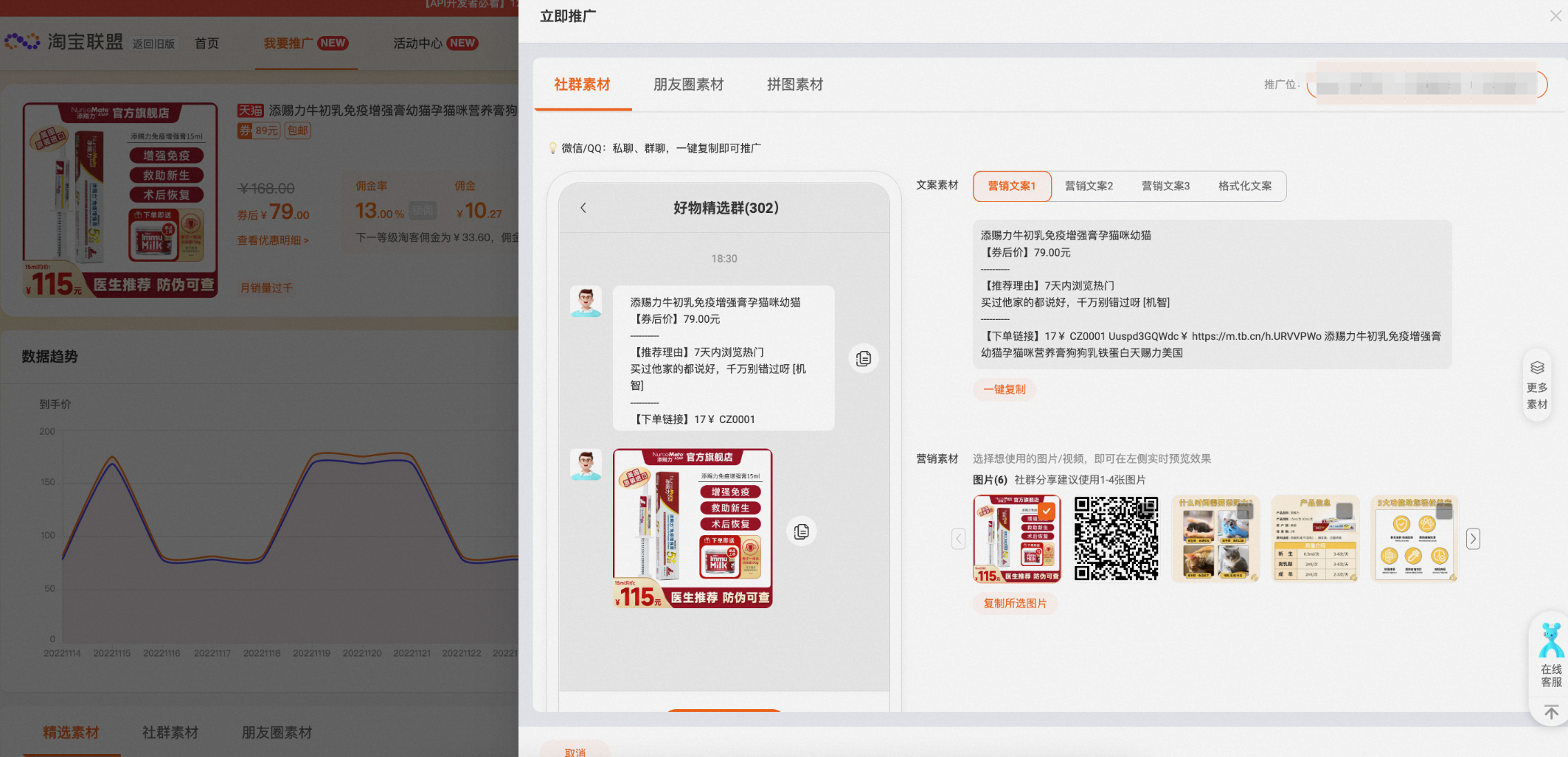Open 首页 in the top navigation
1568x757 pixels.
[x=207, y=43]
